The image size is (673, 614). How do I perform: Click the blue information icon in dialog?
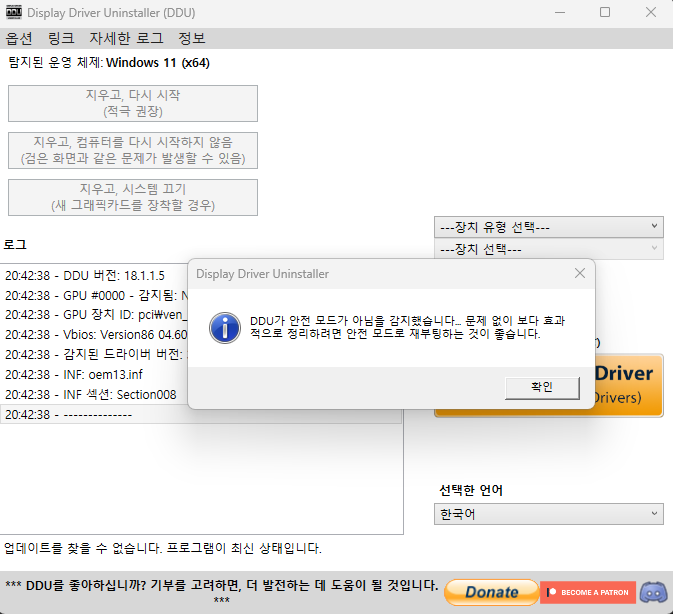tap(224, 328)
